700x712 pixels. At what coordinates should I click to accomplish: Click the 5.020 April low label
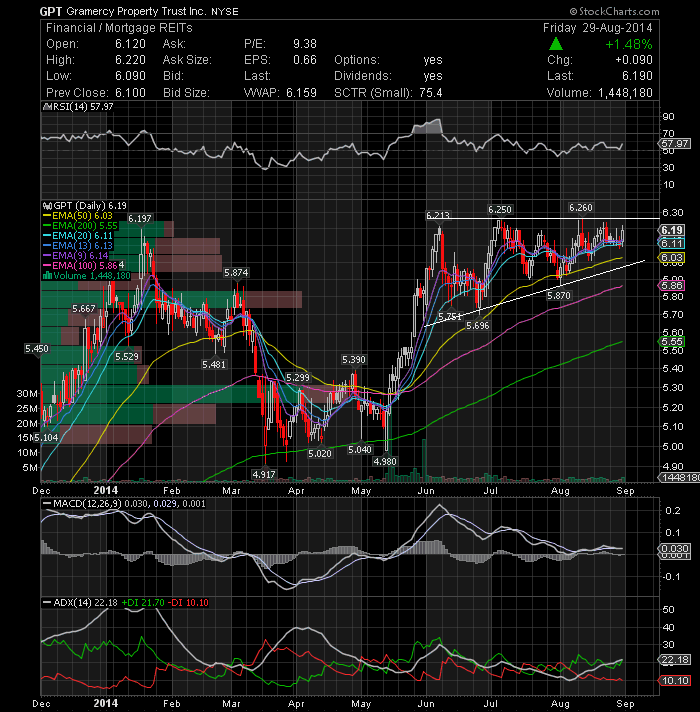[x=320, y=453]
